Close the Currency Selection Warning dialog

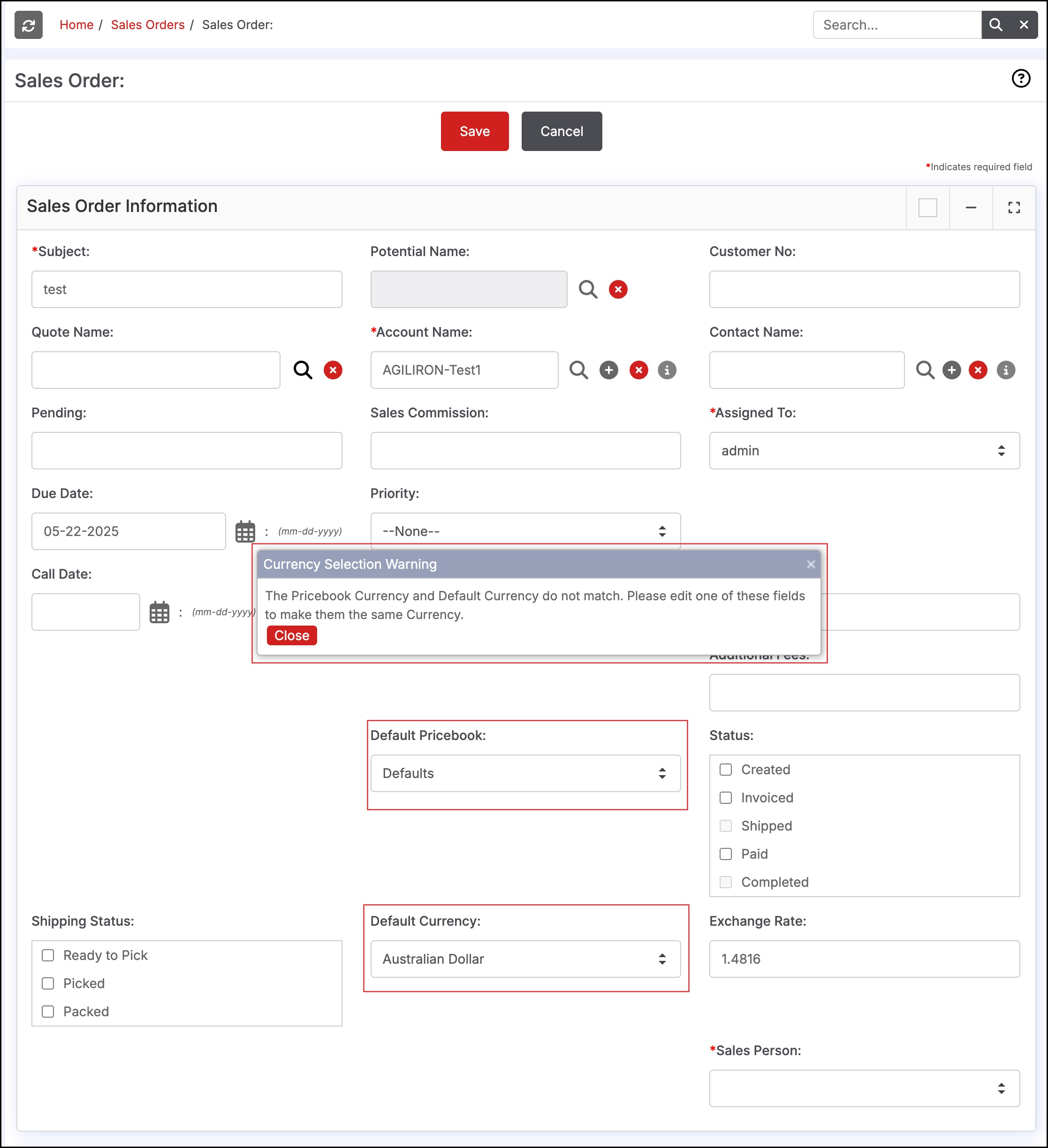(292, 635)
